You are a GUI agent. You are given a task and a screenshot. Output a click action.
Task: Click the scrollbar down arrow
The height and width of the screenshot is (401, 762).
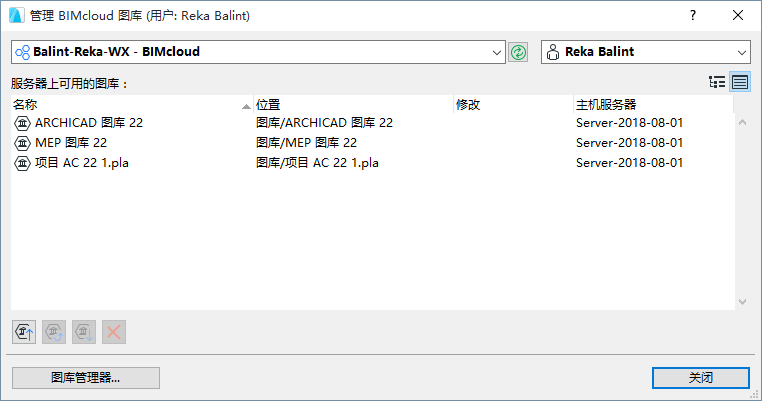tap(743, 302)
